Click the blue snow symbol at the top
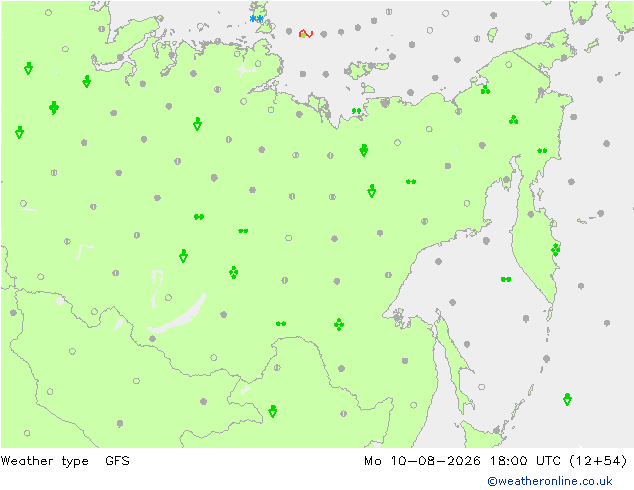 click(x=256, y=19)
